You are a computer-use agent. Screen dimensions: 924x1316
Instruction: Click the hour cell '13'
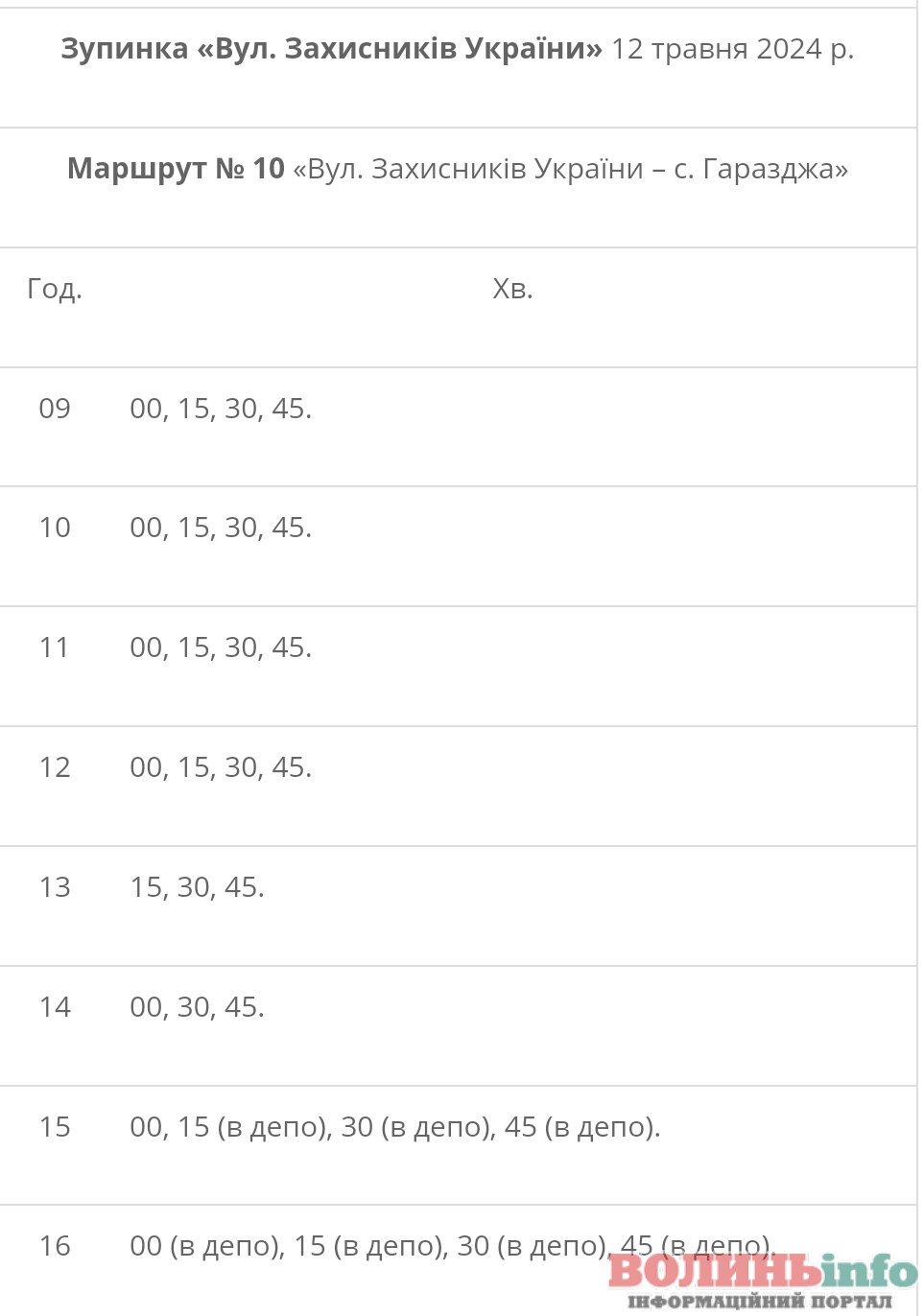[x=55, y=887]
